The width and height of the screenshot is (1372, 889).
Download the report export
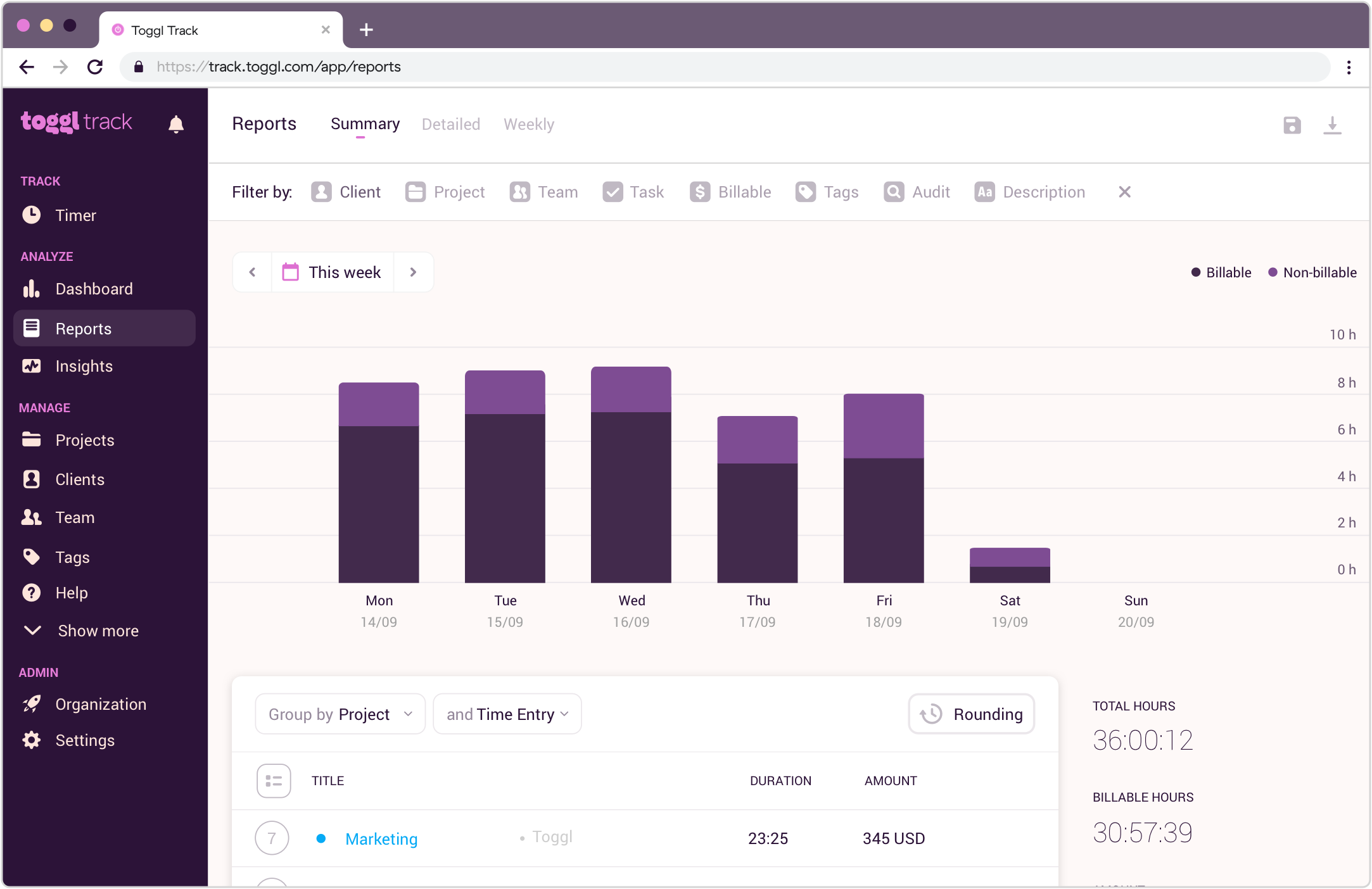point(1333,125)
